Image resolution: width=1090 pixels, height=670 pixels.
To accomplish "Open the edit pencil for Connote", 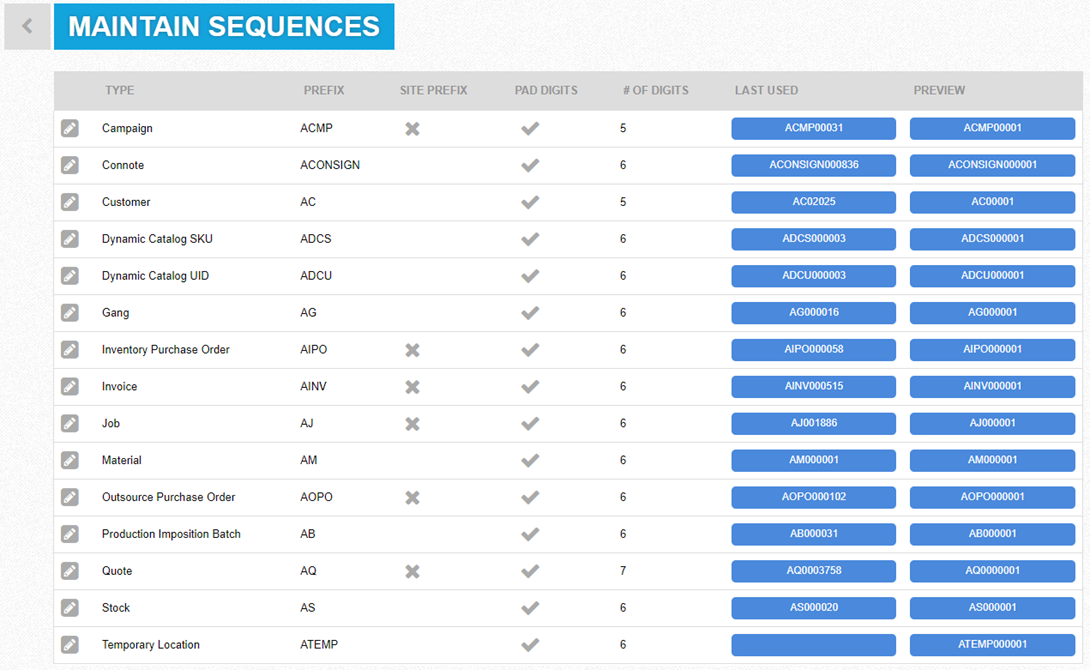I will click(x=69, y=165).
